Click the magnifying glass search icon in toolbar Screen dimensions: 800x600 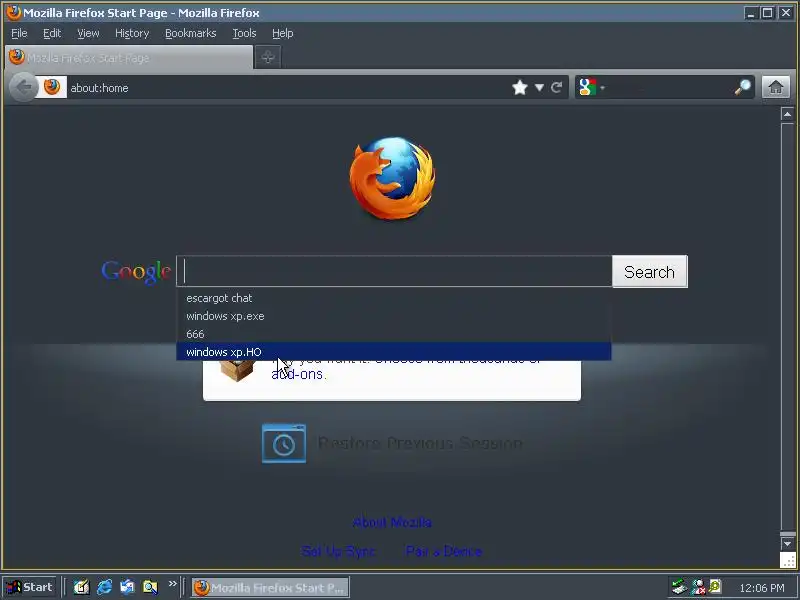[743, 88]
